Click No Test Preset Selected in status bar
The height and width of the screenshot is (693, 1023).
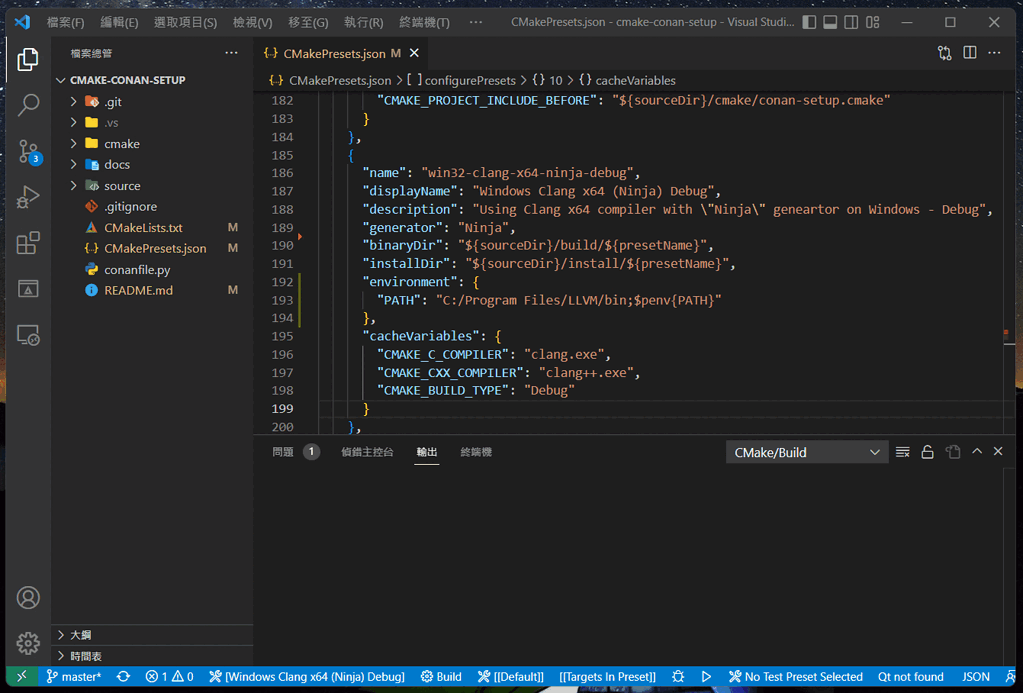[795, 676]
